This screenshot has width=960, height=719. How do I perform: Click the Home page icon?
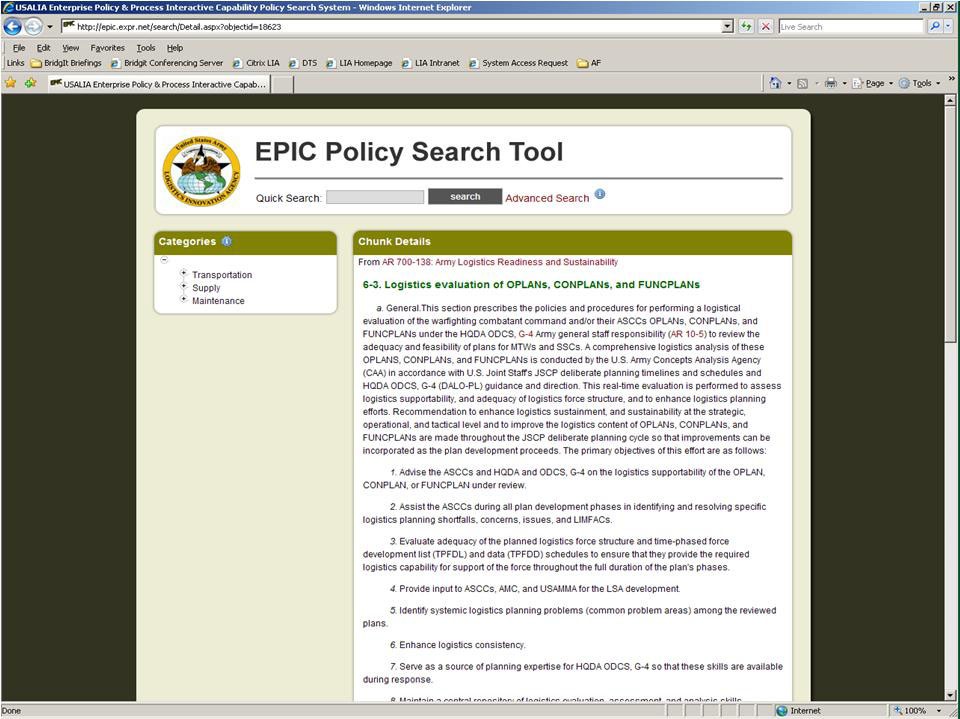775,83
